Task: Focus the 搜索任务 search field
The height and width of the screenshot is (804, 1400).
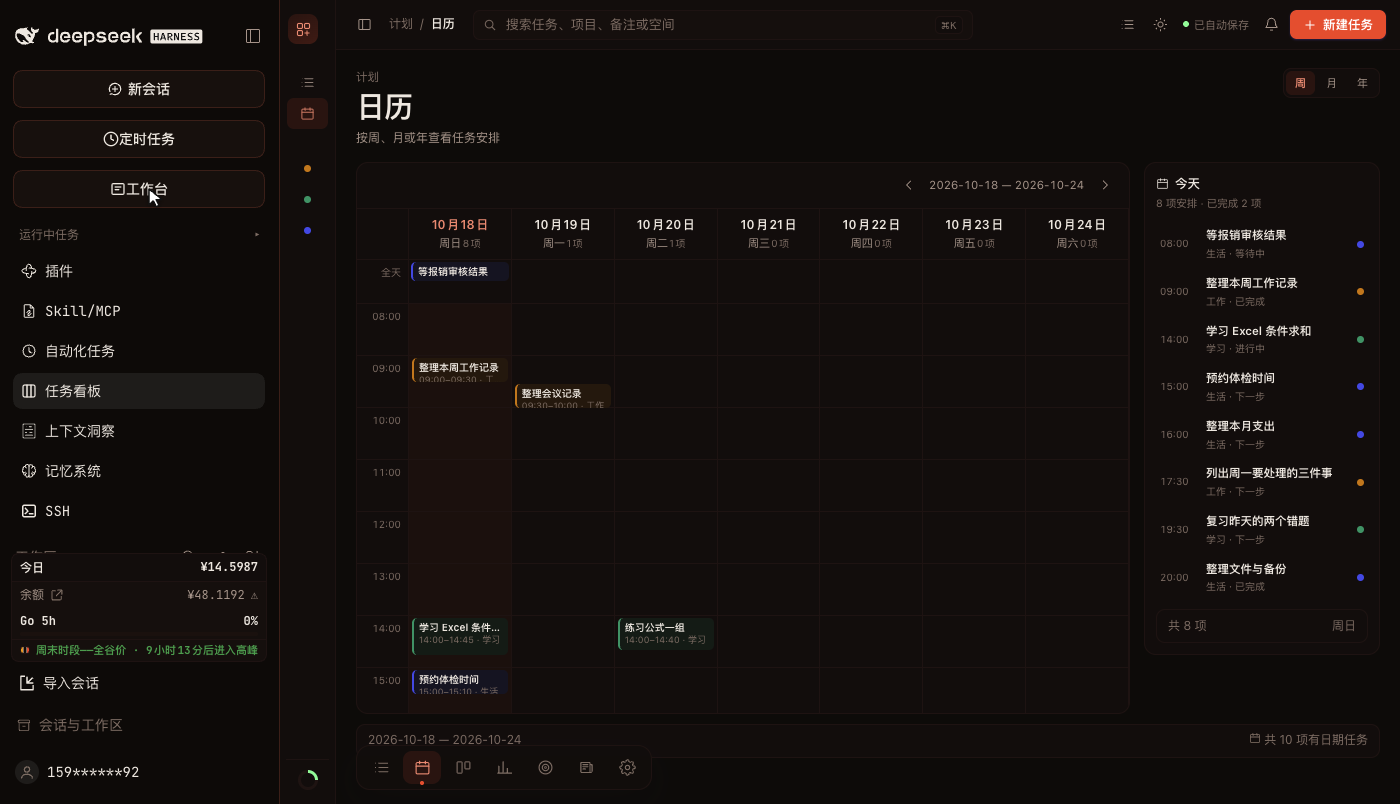Action: (x=723, y=25)
